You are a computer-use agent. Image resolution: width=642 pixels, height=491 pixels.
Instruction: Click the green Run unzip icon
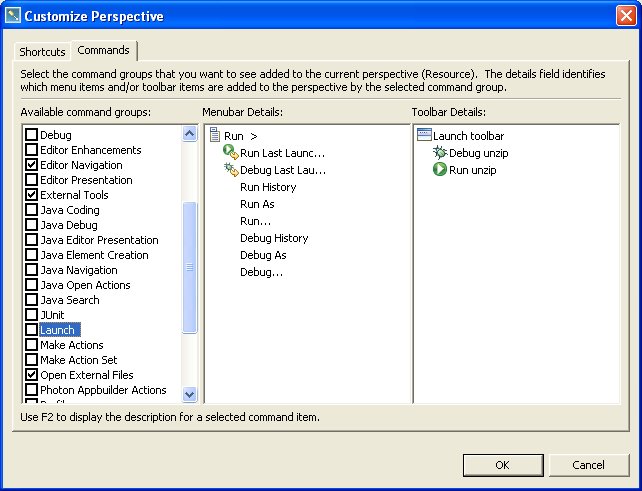[x=439, y=170]
